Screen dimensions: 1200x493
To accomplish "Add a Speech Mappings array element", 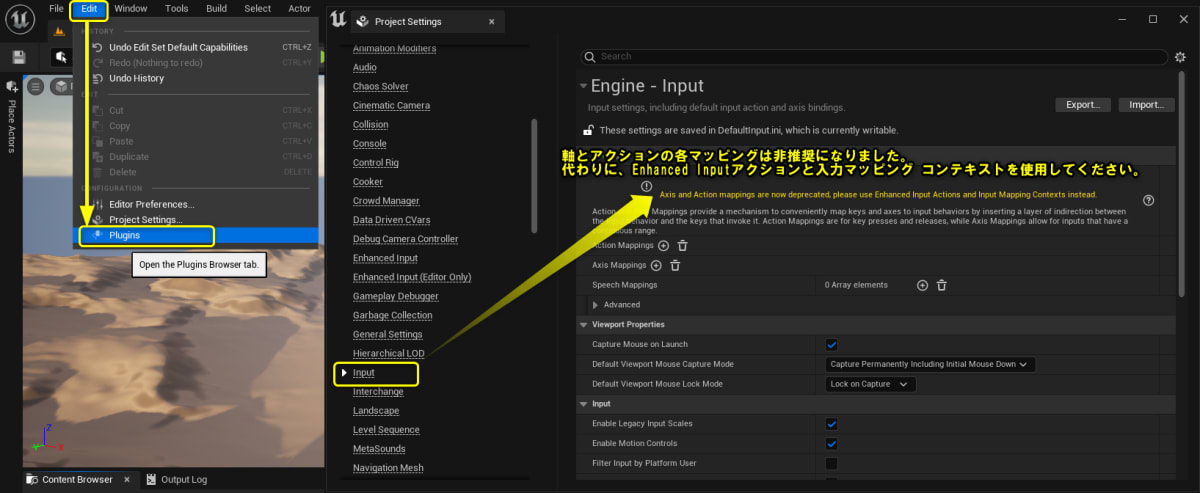I will [x=922, y=285].
